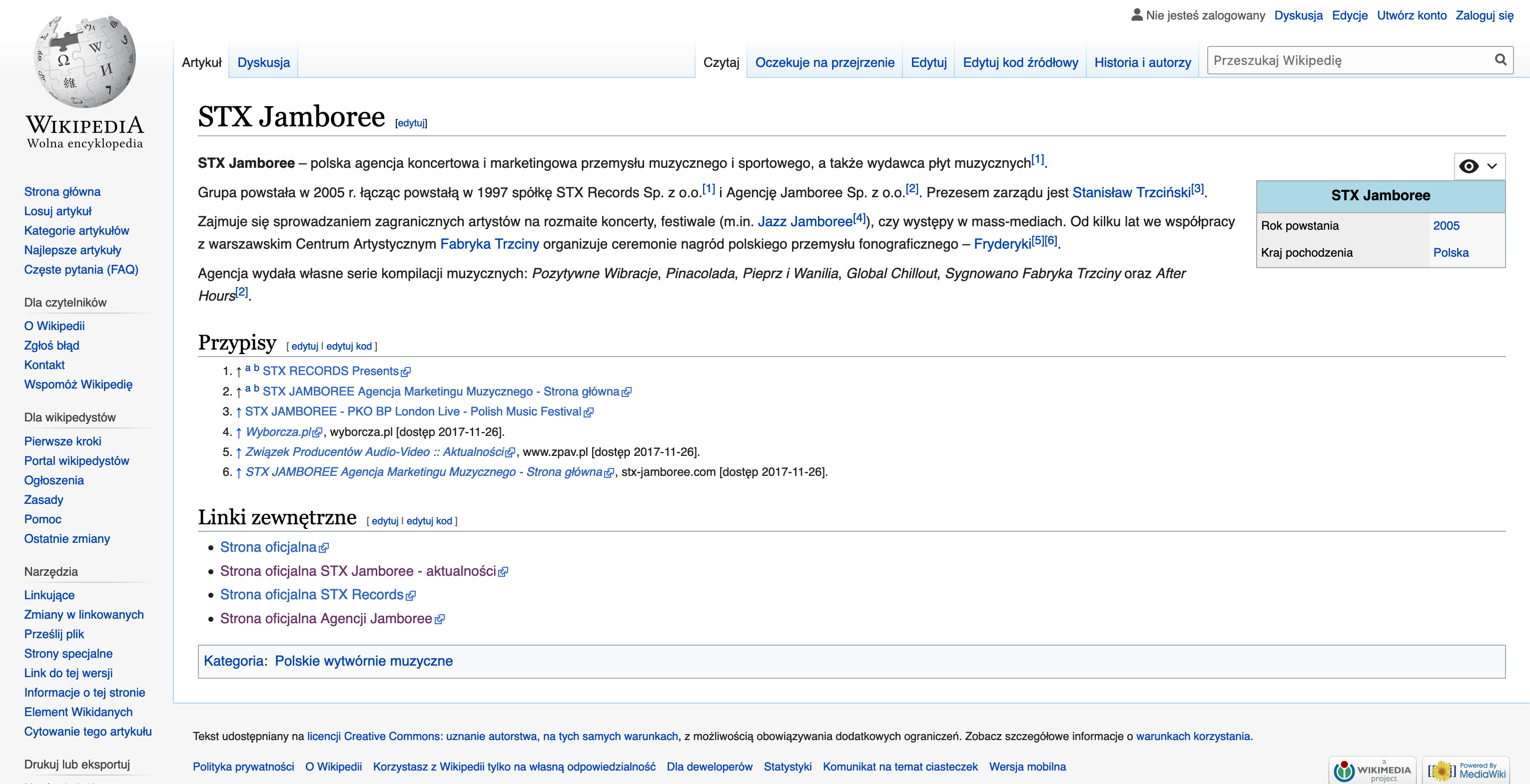The height and width of the screenshot is (784, 1530).
Task: Open Strona oficjalna external link
Action: click(x=268, y=547)
